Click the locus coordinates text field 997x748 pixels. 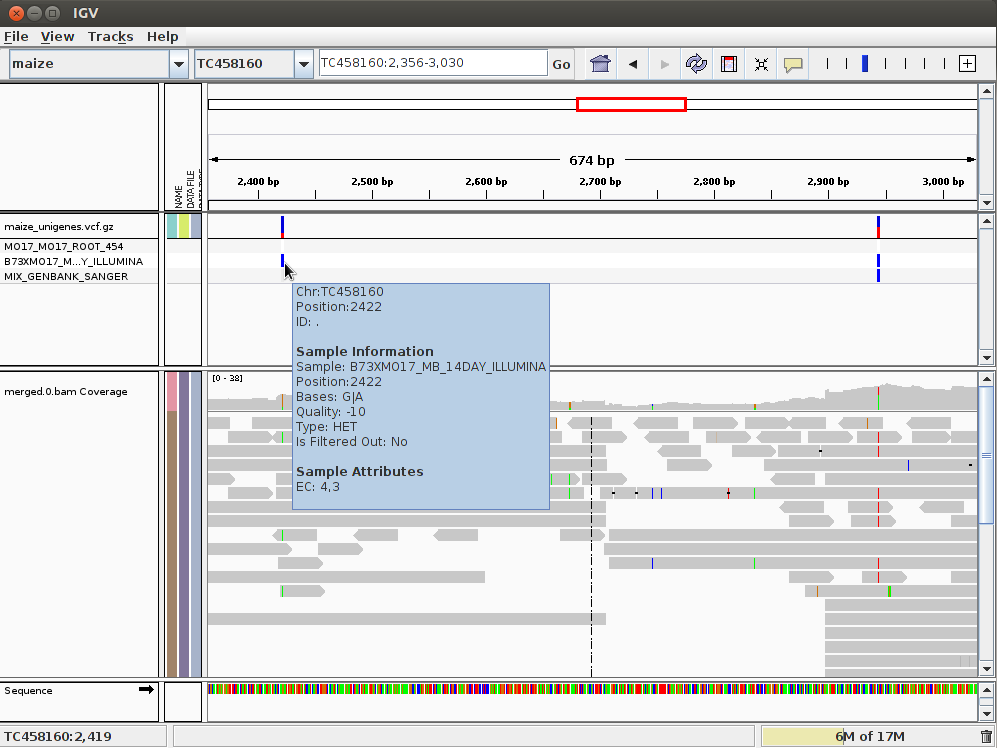432,63
